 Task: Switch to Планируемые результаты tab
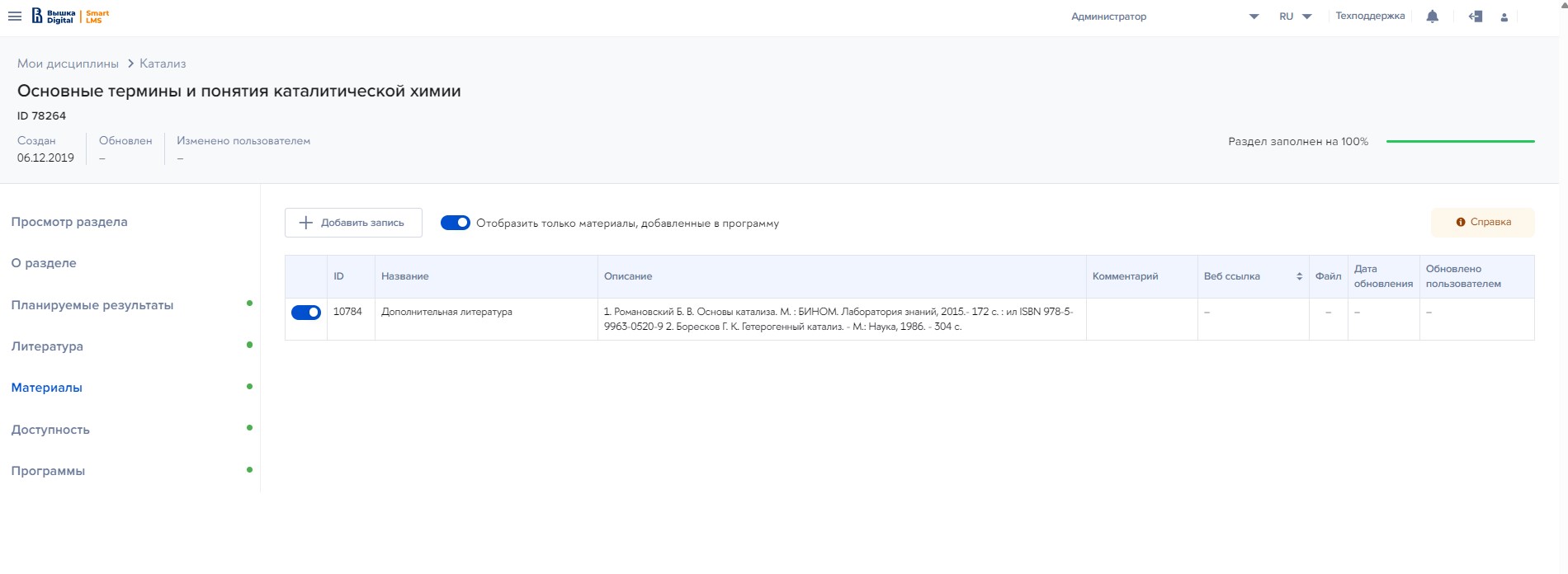(x=92, y=305)
